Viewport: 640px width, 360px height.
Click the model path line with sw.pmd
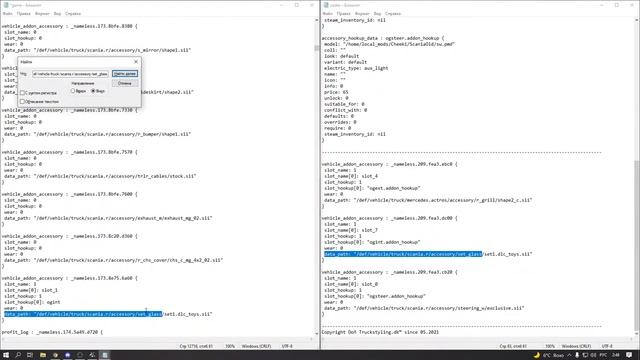389,44
